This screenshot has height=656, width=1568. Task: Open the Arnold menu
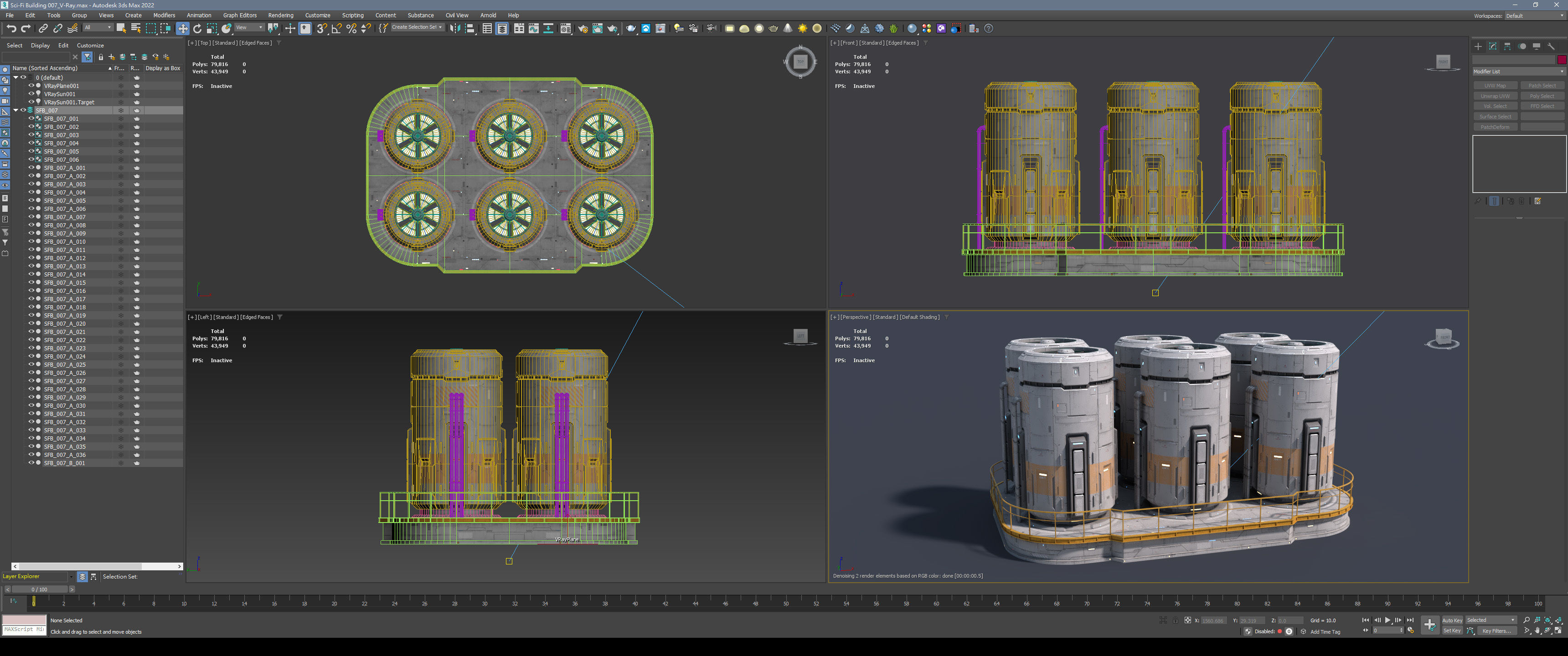pyautogui.click(x=488, y=15)
